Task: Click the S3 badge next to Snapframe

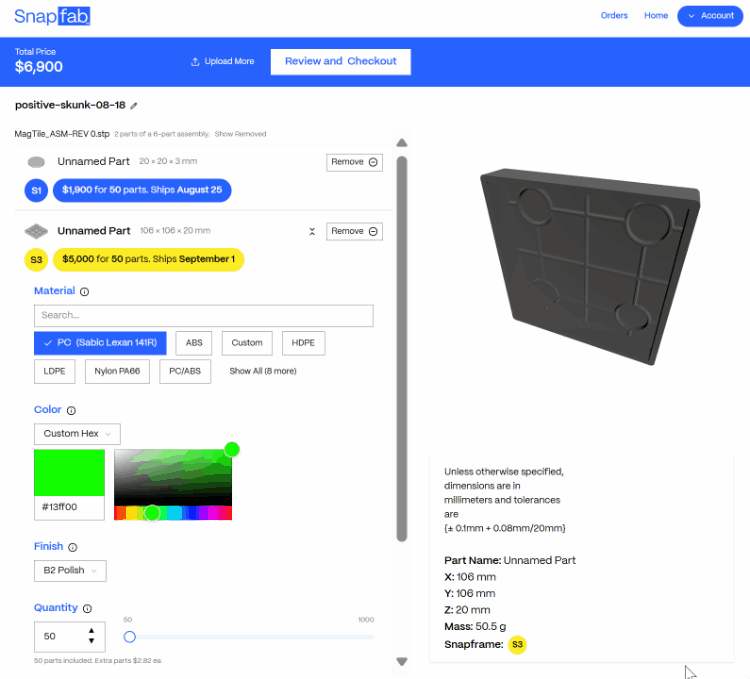Action: click(x=517, y=645)
